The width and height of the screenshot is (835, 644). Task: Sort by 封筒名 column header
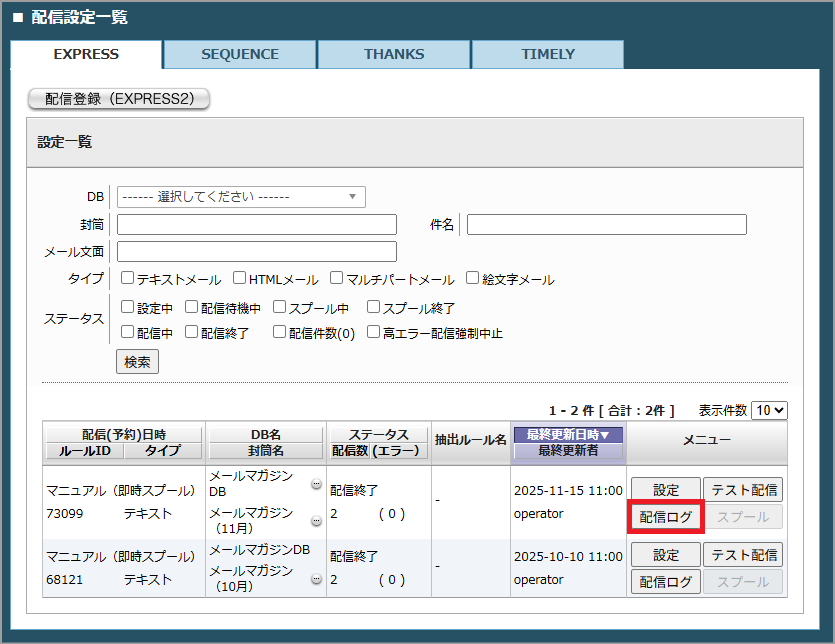click(x=266, y=451)
